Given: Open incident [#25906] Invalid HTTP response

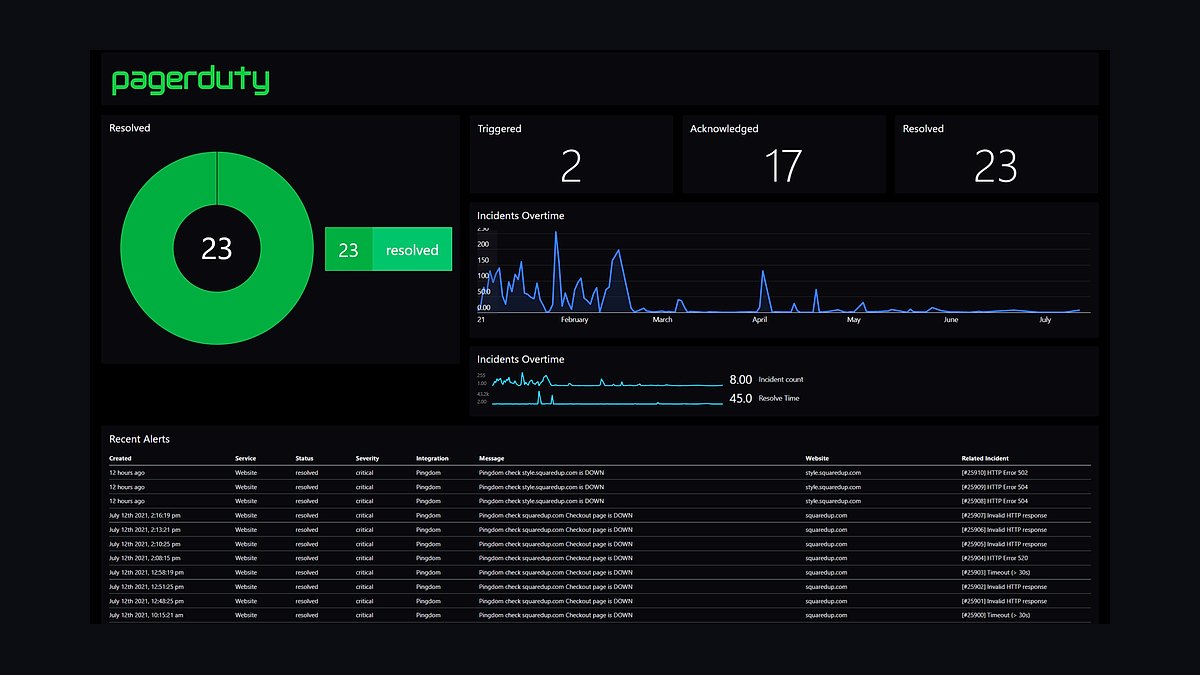Looking at the screenshot, I should point(1004,530).
